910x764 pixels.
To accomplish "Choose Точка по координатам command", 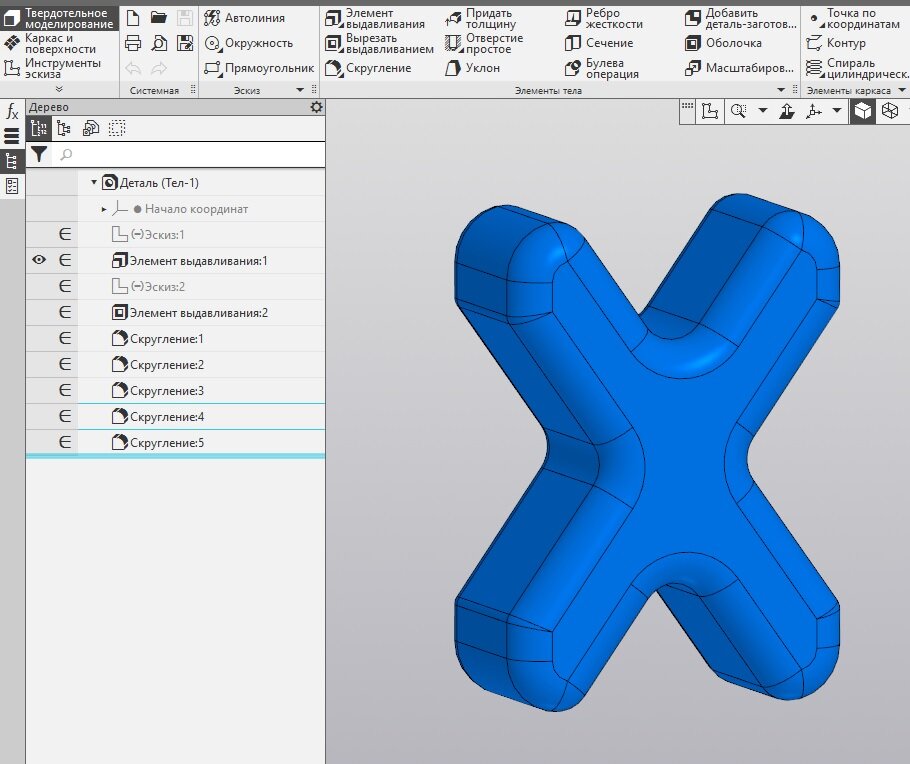I will (x=853, y=19).
